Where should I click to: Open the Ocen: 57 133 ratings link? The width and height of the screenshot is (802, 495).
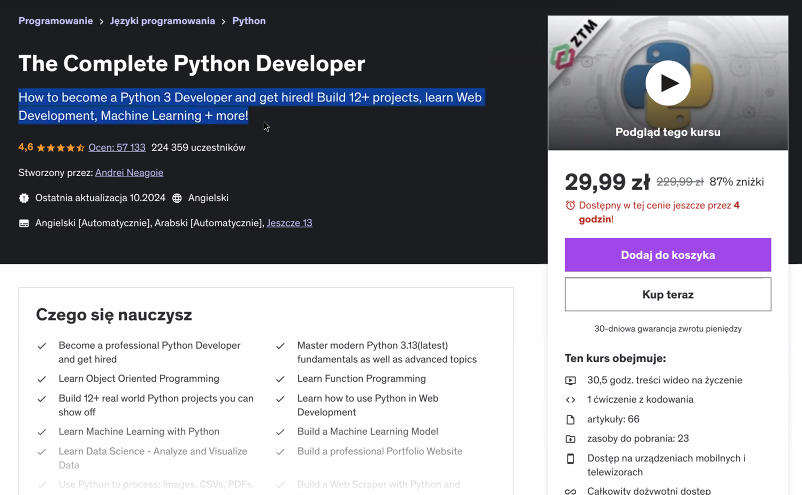point(117,148)
